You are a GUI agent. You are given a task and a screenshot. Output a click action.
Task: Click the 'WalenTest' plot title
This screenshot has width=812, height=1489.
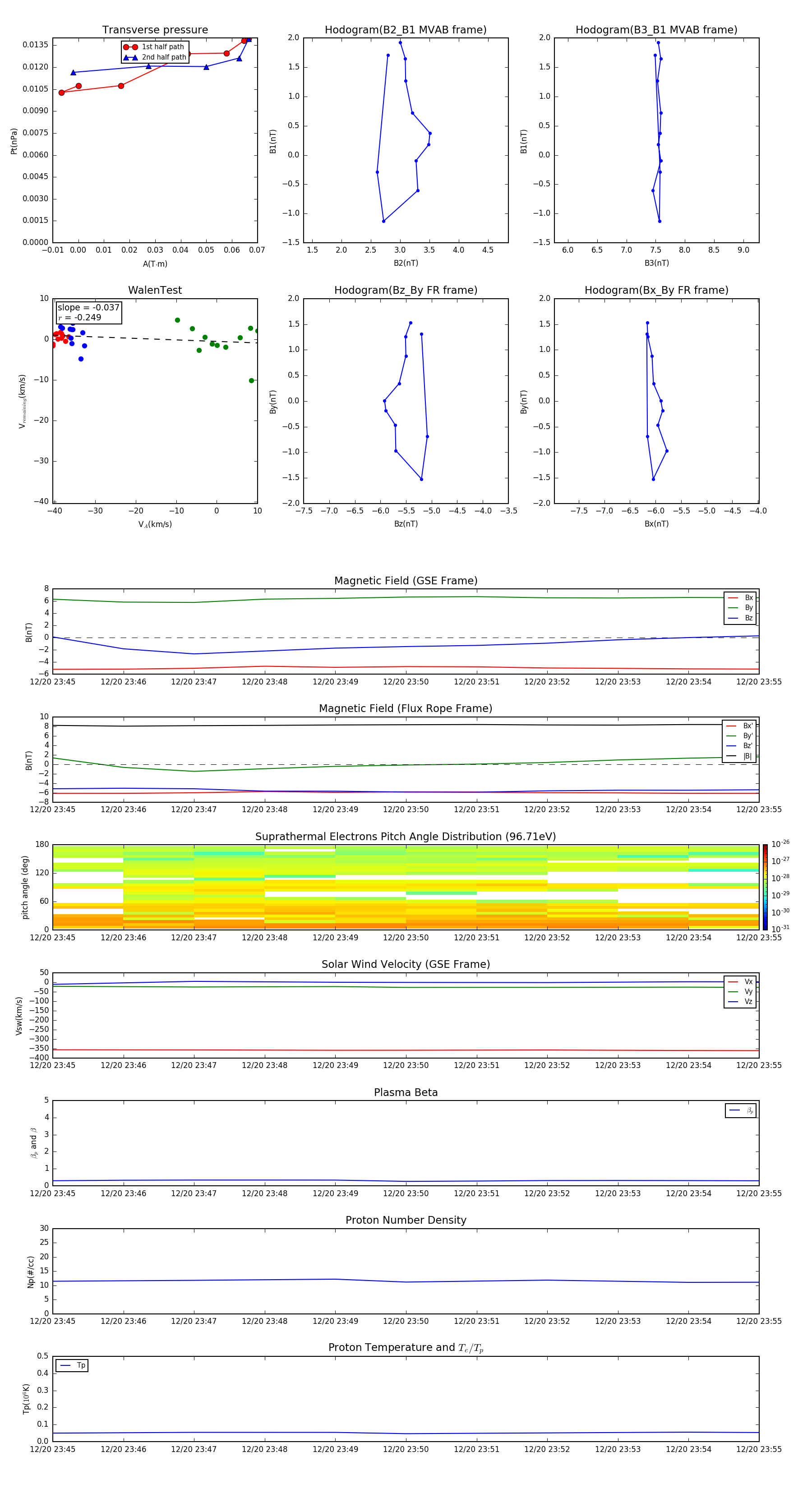(155, 290)
